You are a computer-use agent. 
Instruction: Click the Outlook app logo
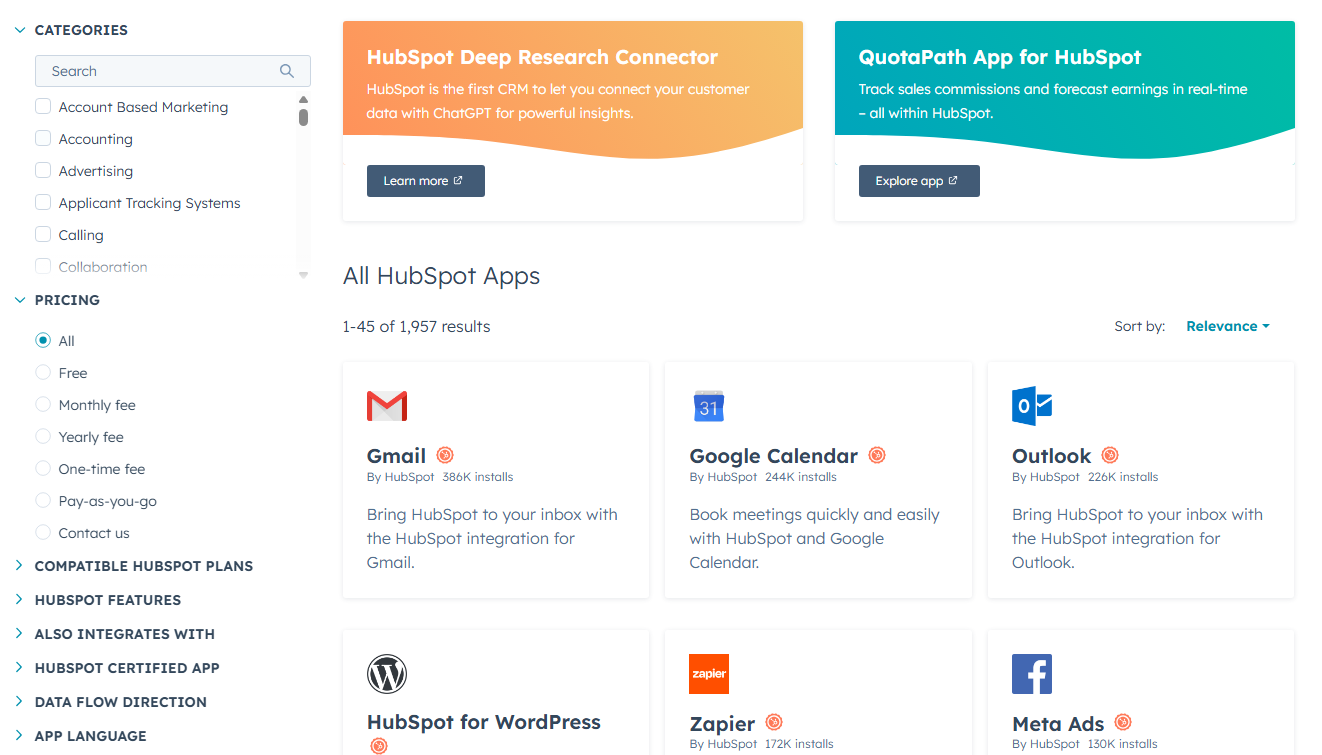coord(1032,406)
